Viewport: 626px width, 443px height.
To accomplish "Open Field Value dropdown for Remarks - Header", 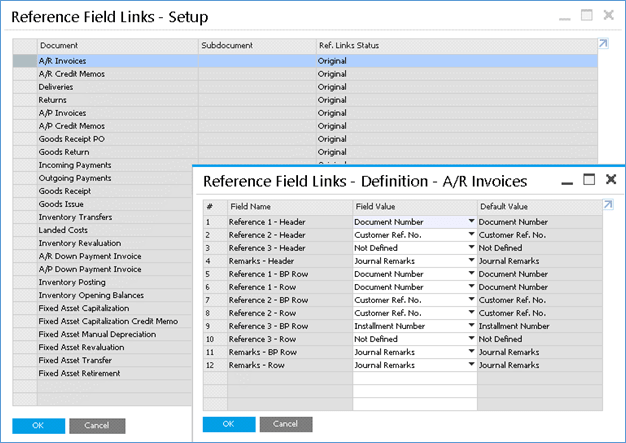I will click(x=471, y=260).
